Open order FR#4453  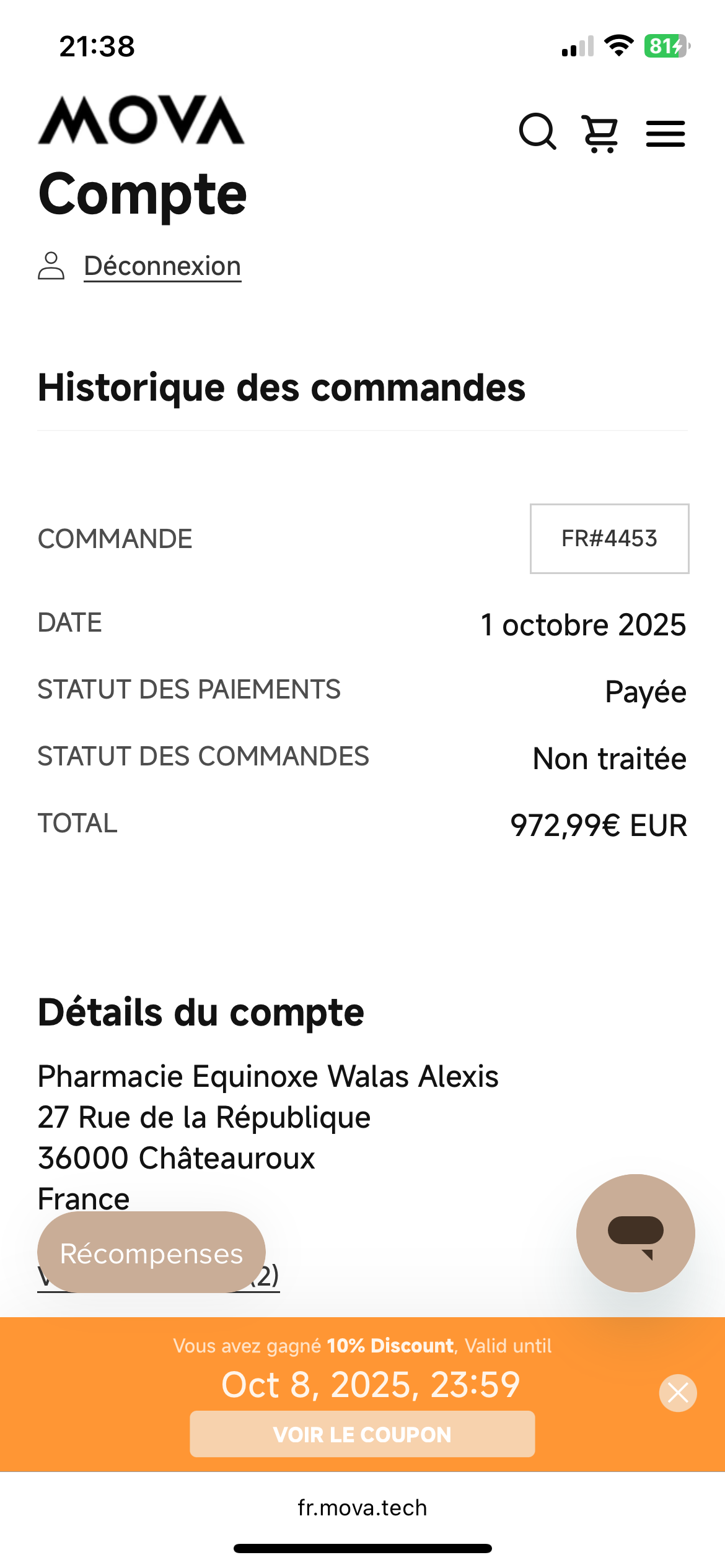[x=609, y=539]
